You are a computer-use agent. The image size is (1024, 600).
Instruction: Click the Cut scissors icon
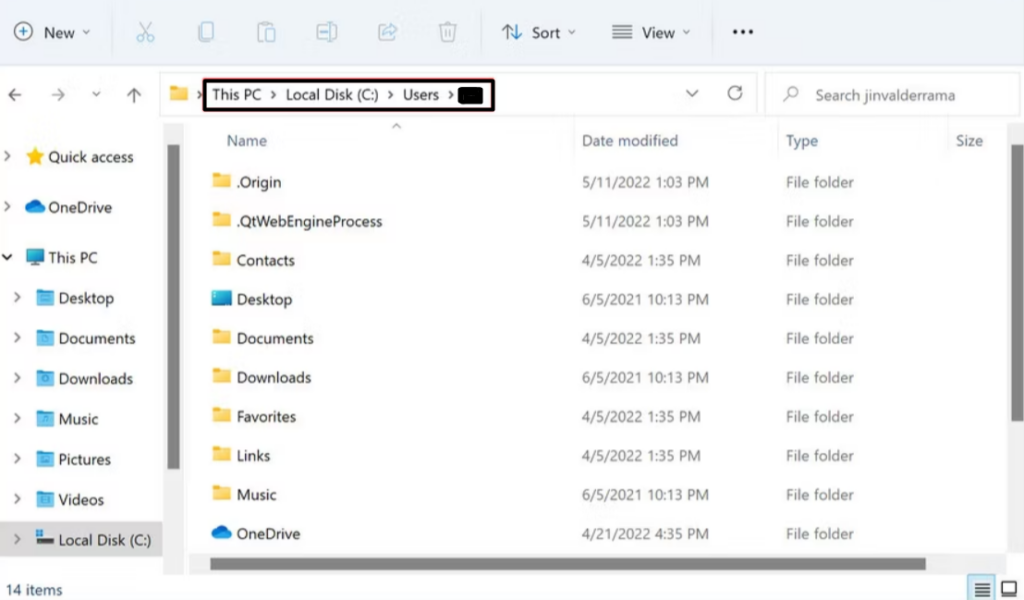145,32
